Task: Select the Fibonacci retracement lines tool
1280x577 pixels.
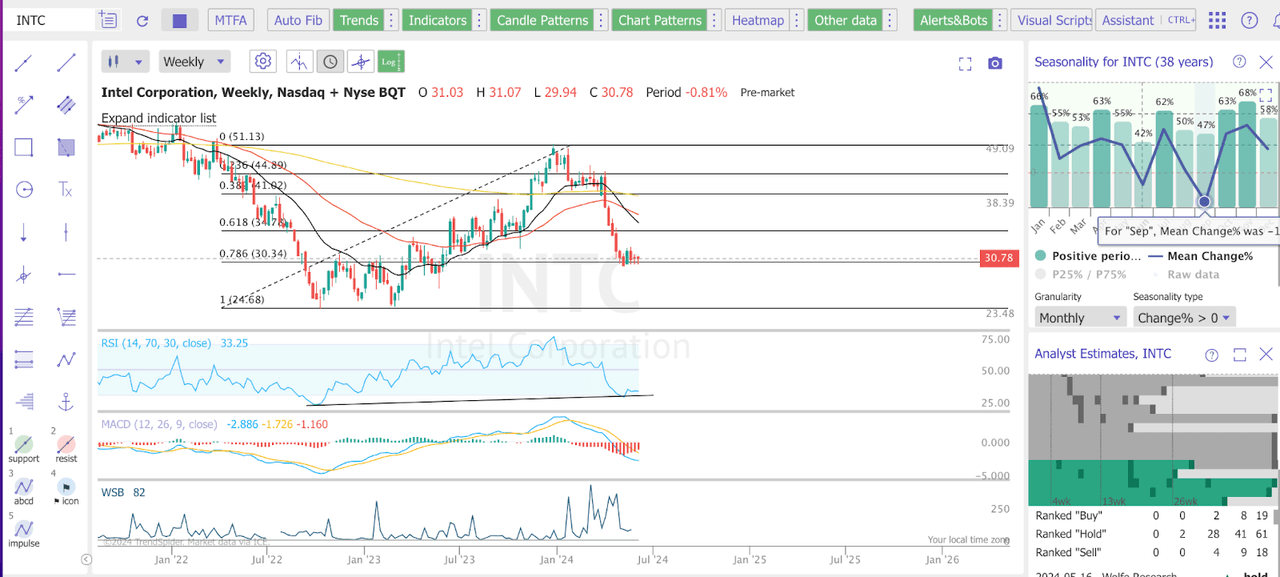Action: (x=24, y=317)
